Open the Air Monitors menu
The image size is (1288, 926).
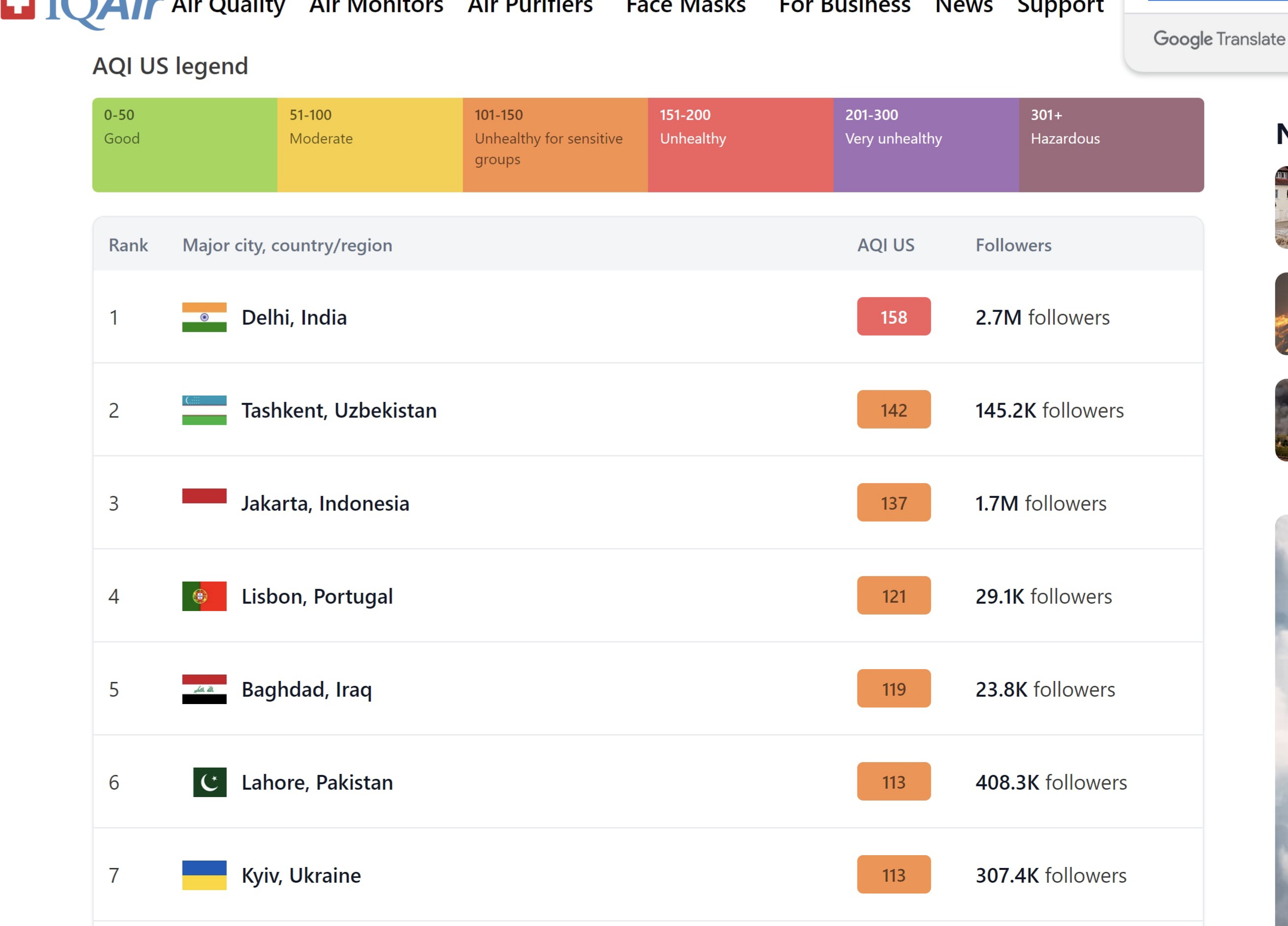coord(376,7)
